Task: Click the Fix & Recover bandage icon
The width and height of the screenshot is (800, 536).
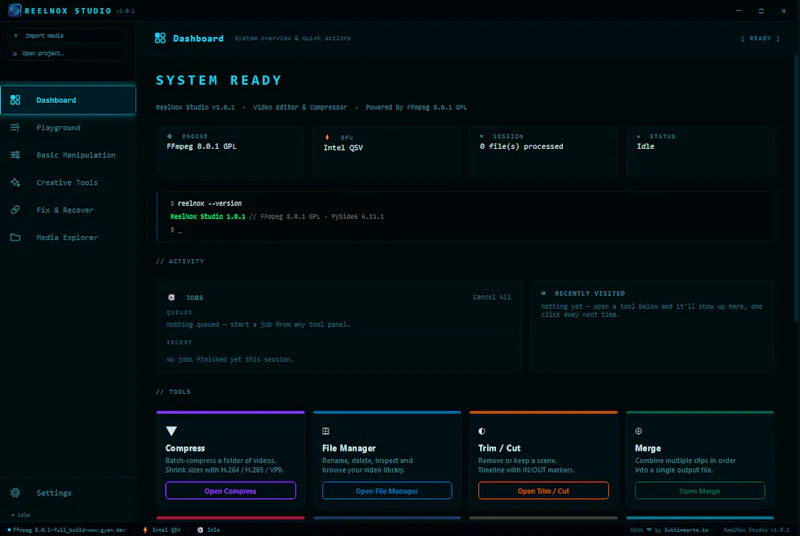Action: pos(15,210)
